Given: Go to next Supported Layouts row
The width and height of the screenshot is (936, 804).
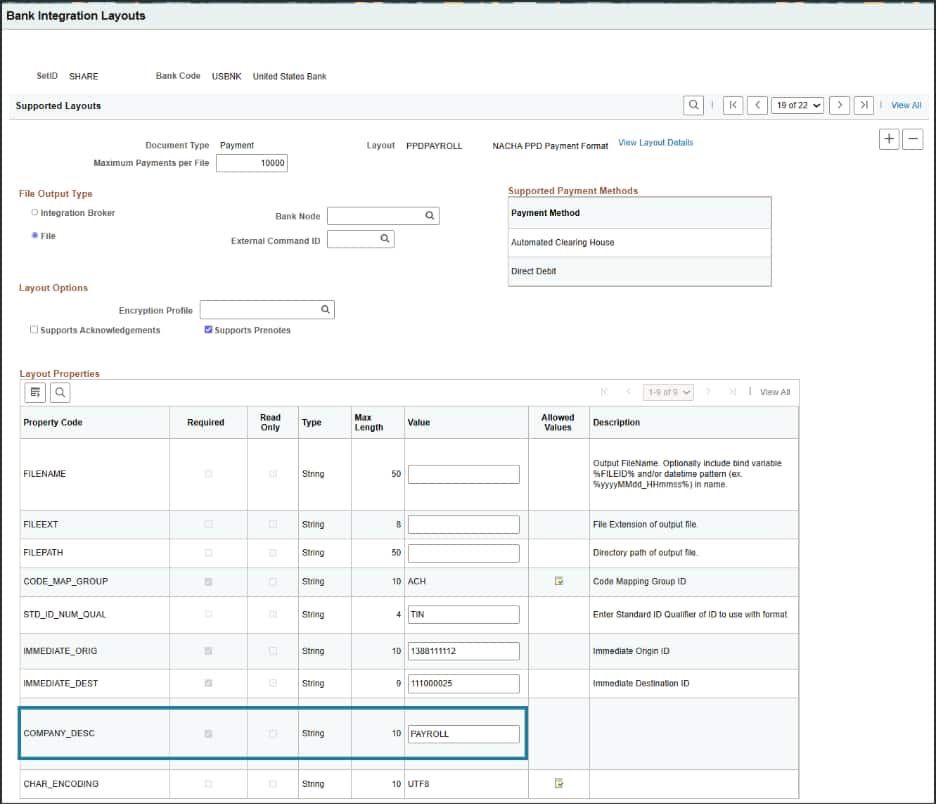Looking at the screenshot, I should (839, 105).
